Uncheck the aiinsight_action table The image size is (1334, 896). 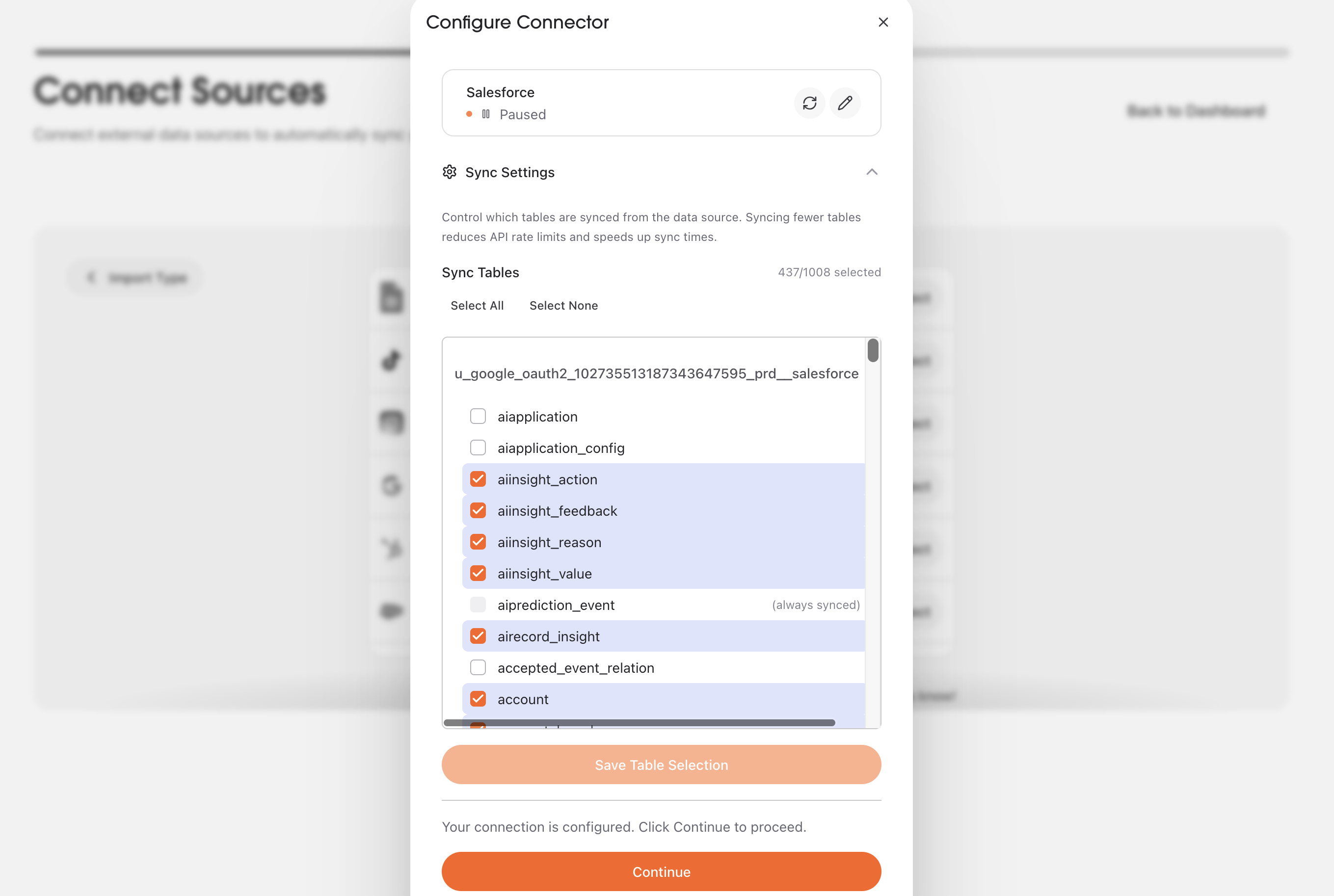(x=477, y=479)
